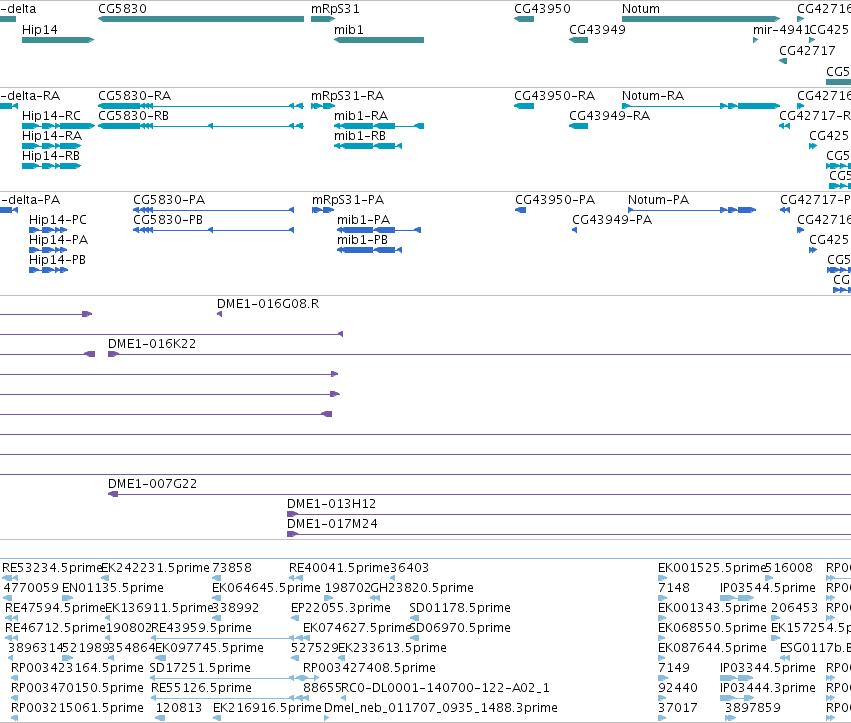The height and width of the screenshot is (723, 851).
Task: Click the DME1-017M24 BAC label
Action: 332,524
